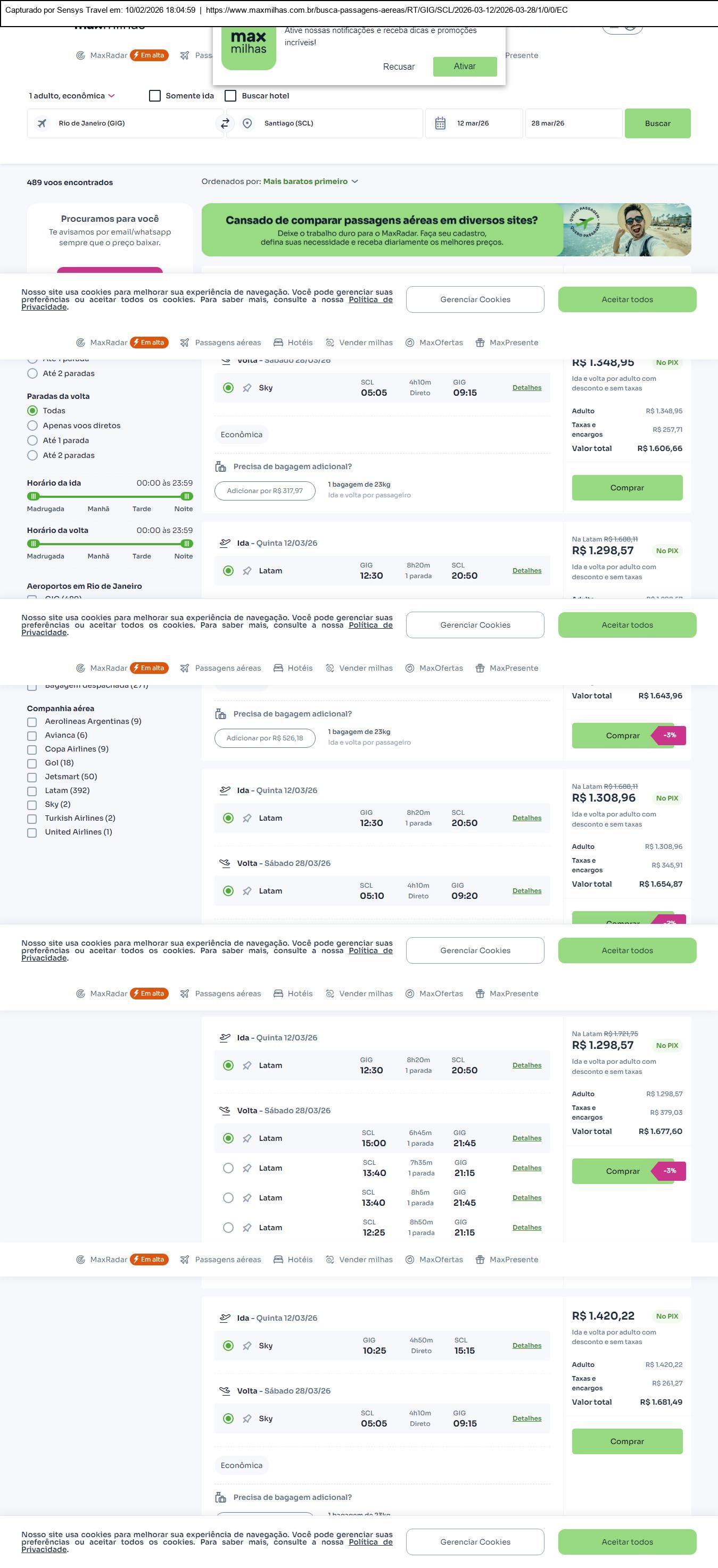Expand the 'Mais baratos primeiro' sort dropdown

[x=311, y=181]
